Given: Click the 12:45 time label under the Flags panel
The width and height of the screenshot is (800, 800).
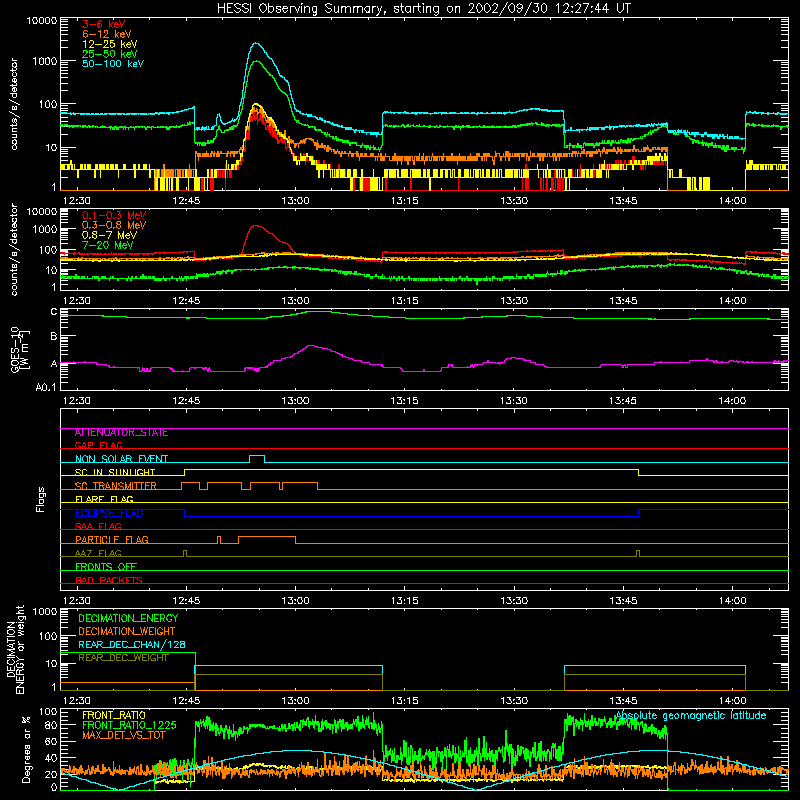Looking at the screenshot, I should (x=186, y=601).
